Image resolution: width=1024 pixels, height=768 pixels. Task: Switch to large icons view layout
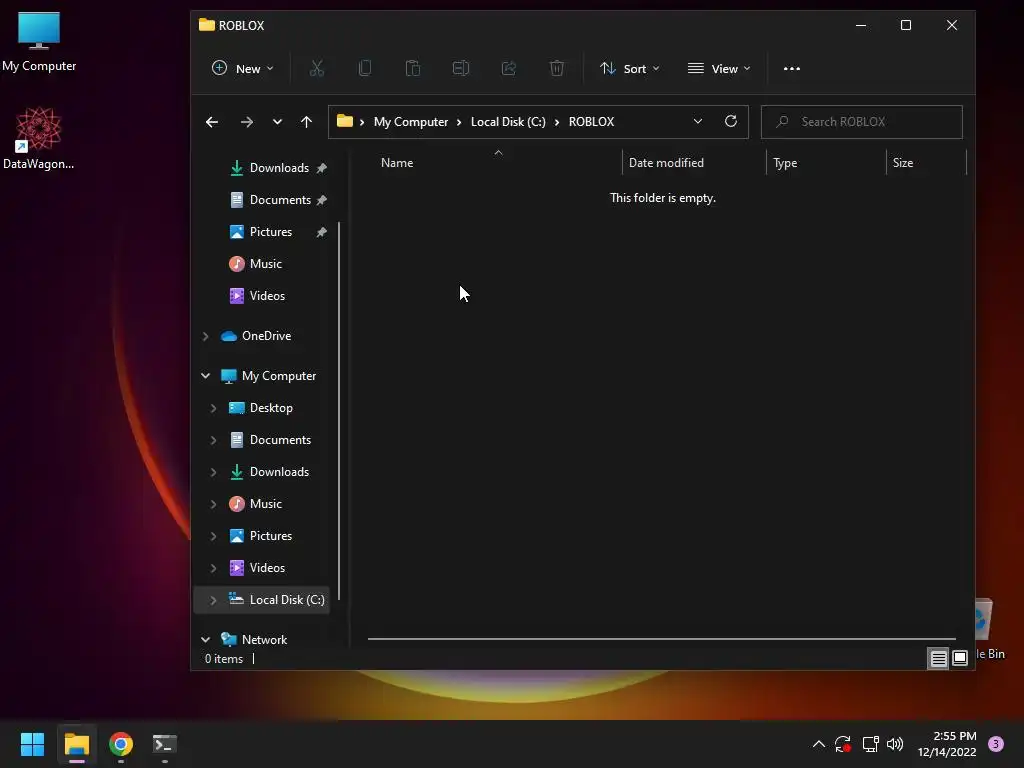[x=960, y=658]
